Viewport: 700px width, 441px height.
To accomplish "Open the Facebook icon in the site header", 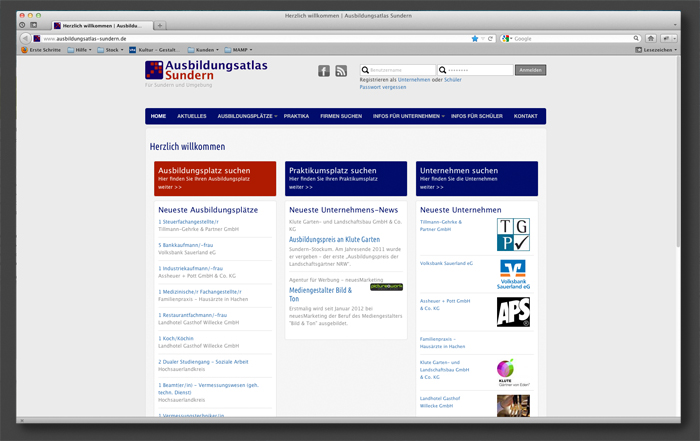I will (324, 71).
